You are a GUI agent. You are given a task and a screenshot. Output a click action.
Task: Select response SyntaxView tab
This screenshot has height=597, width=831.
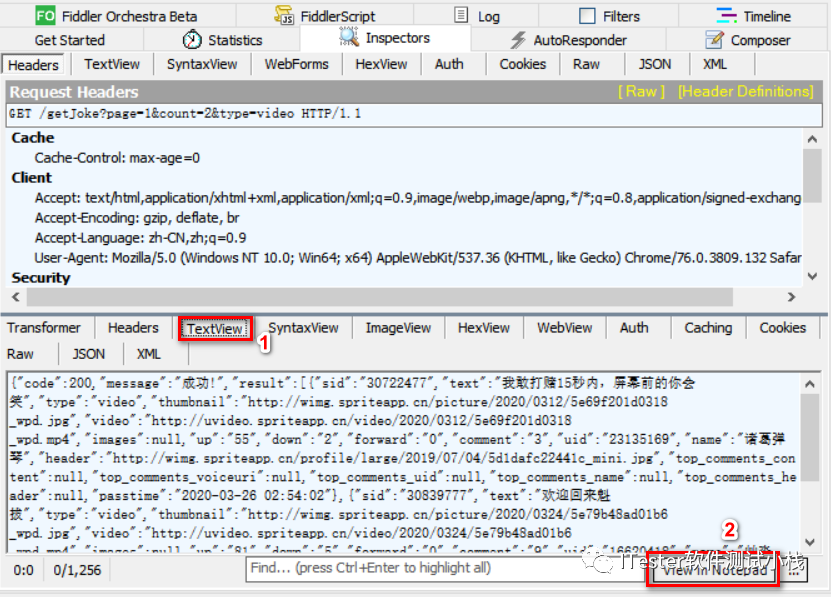(x=303, y=328)
